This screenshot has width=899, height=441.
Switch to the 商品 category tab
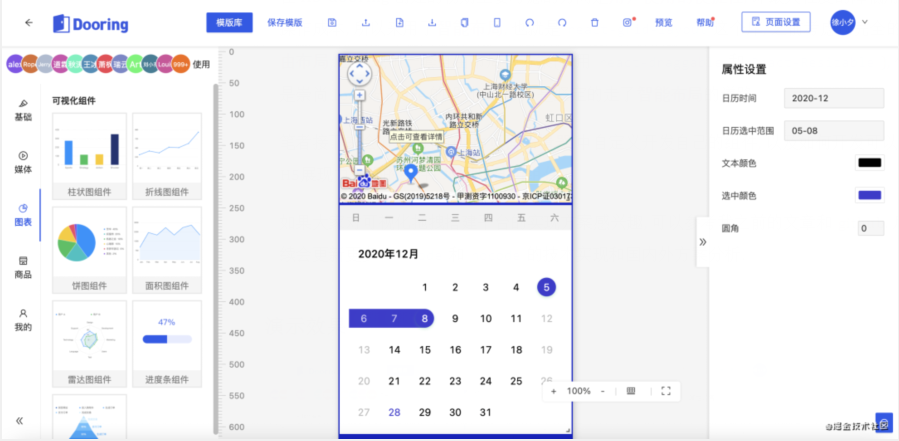[23, 267]
